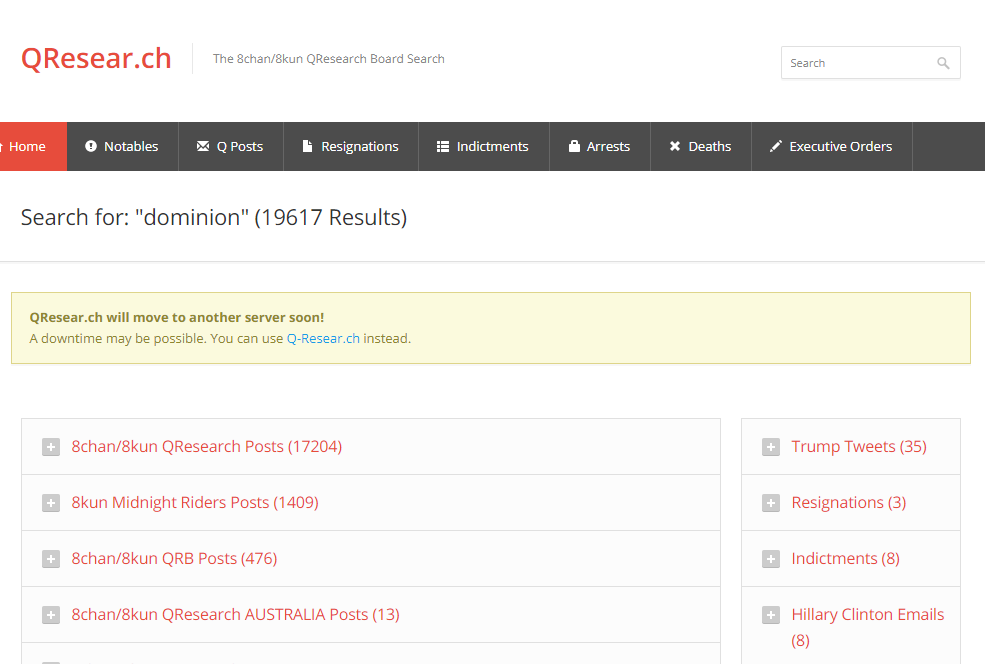The height and width of the screenshot is (664, 985).
Task: Expand 8chan/8kun QRB Posts plus icon
Action: [x=51, y=559]
